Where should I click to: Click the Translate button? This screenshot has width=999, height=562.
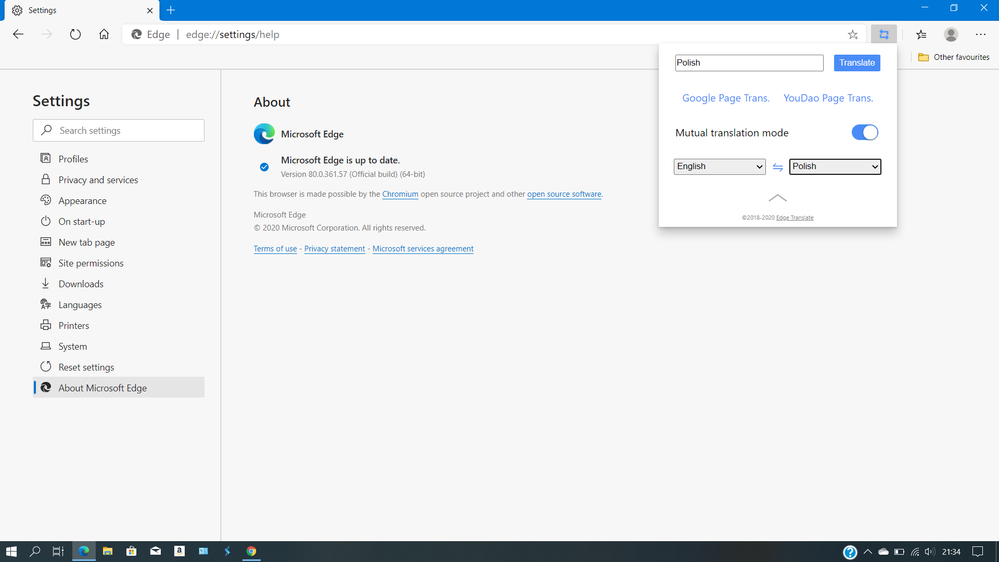857,63
